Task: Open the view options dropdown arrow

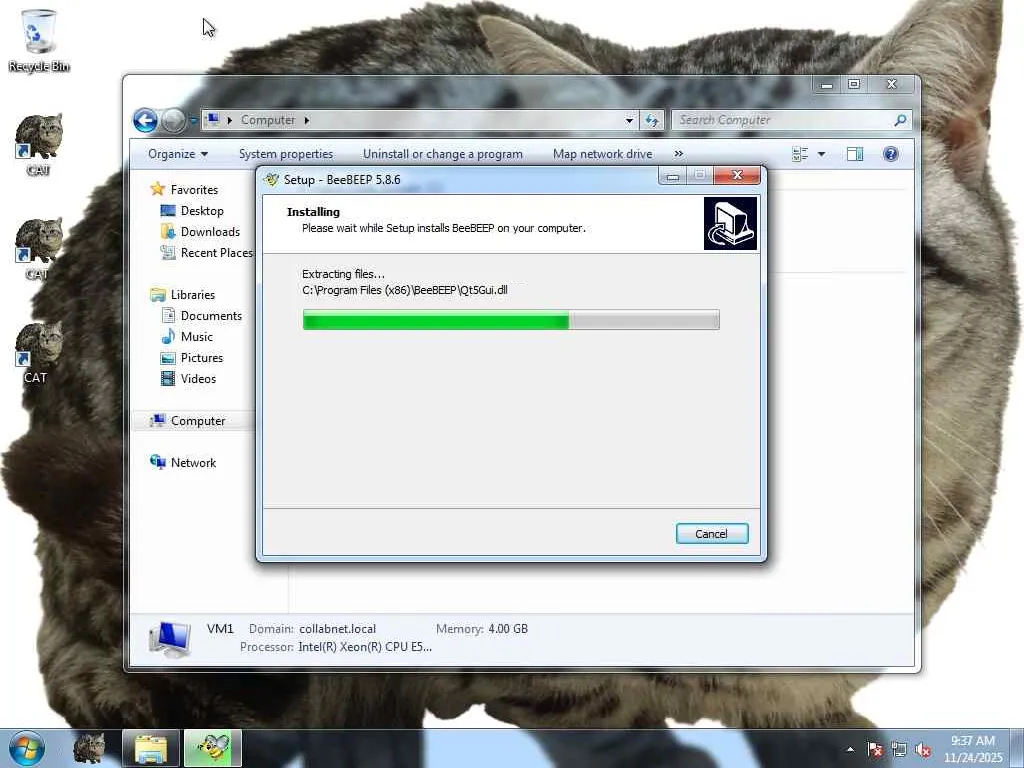Action: click(x=822, y=154)
